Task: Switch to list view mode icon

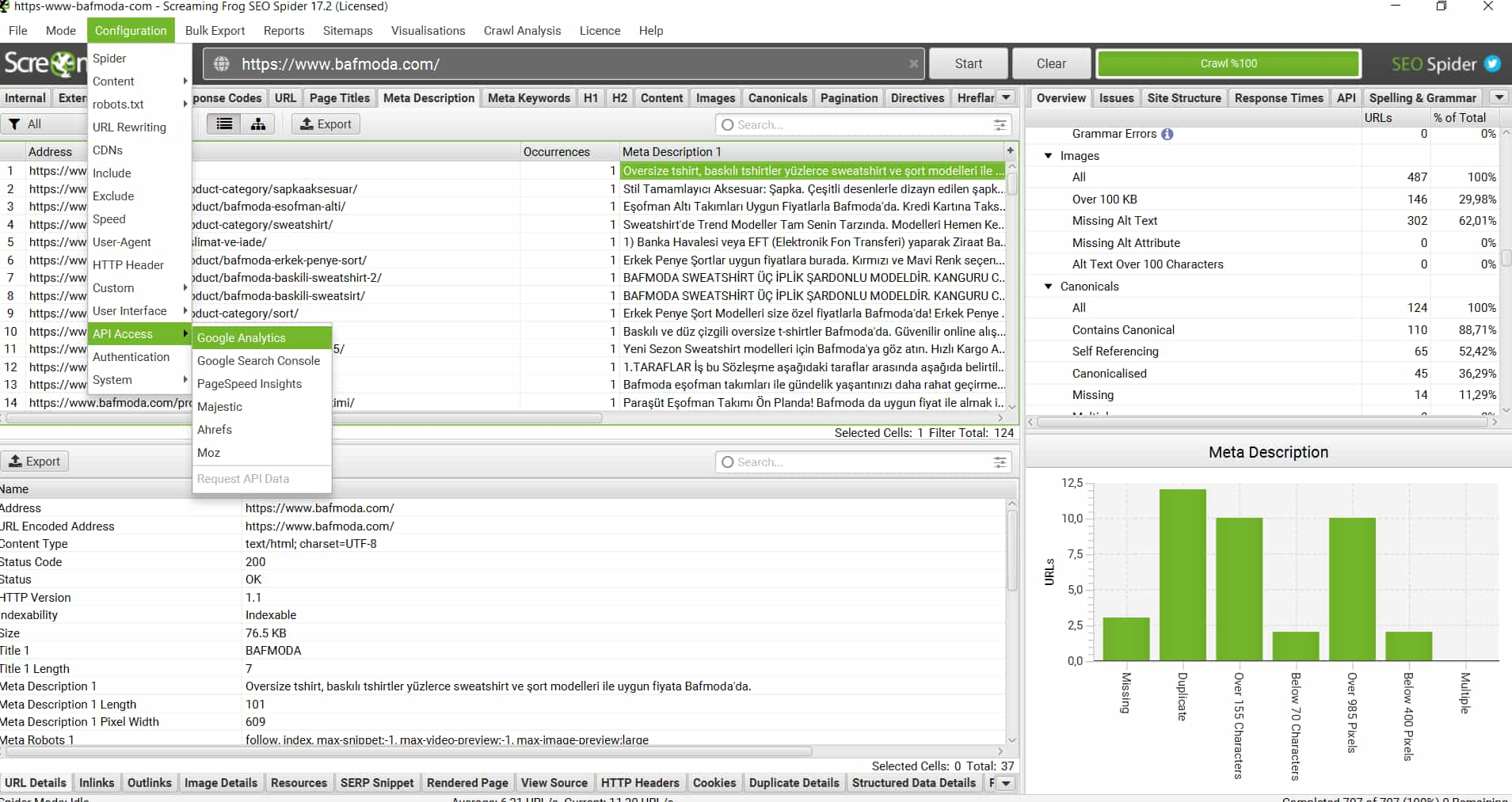Action: click(225, 124)
